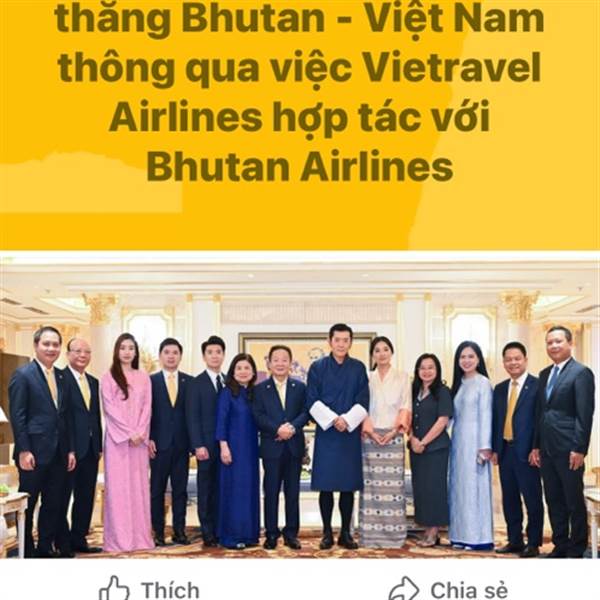The width and height of the screenshot is (600, 600).
Task: Tap the man at the photo's far left
Action: (41, 440)
